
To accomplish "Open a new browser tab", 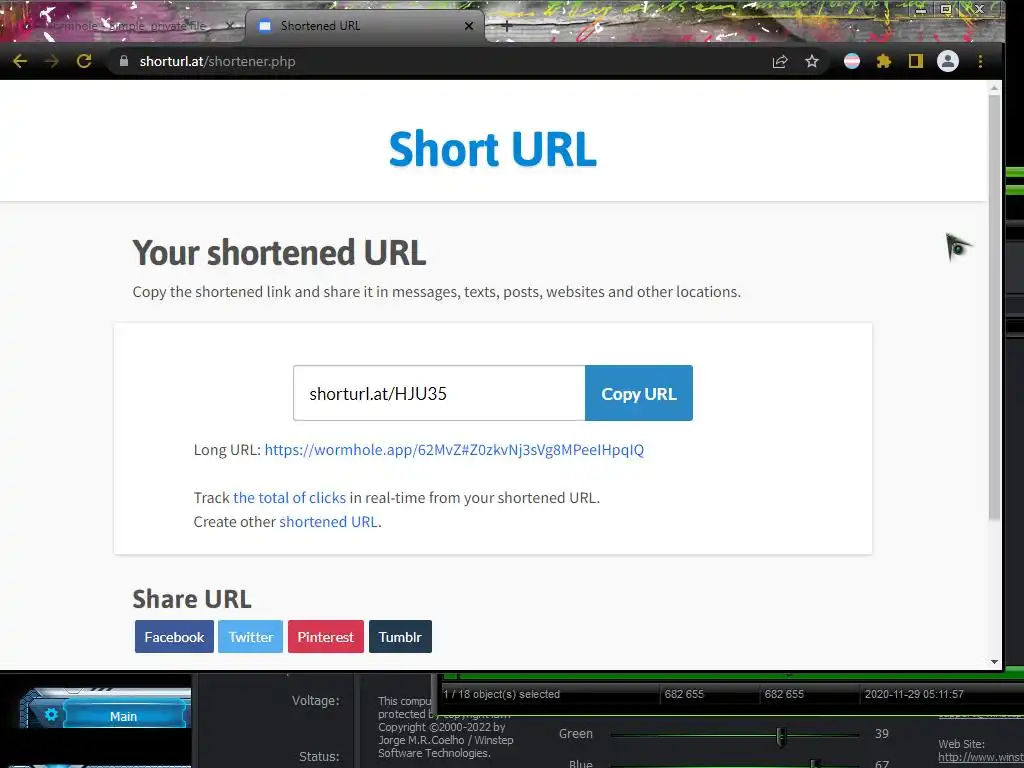I will point(506,26).
